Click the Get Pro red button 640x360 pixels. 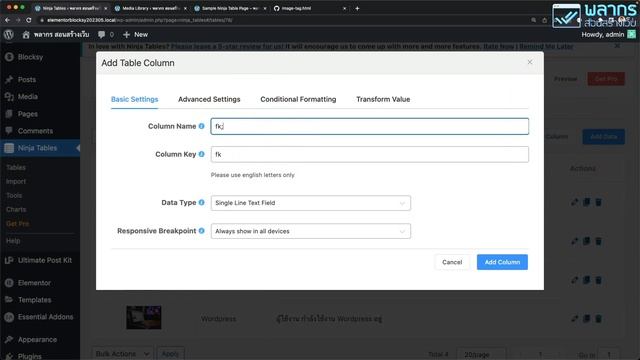coord(606,79)
